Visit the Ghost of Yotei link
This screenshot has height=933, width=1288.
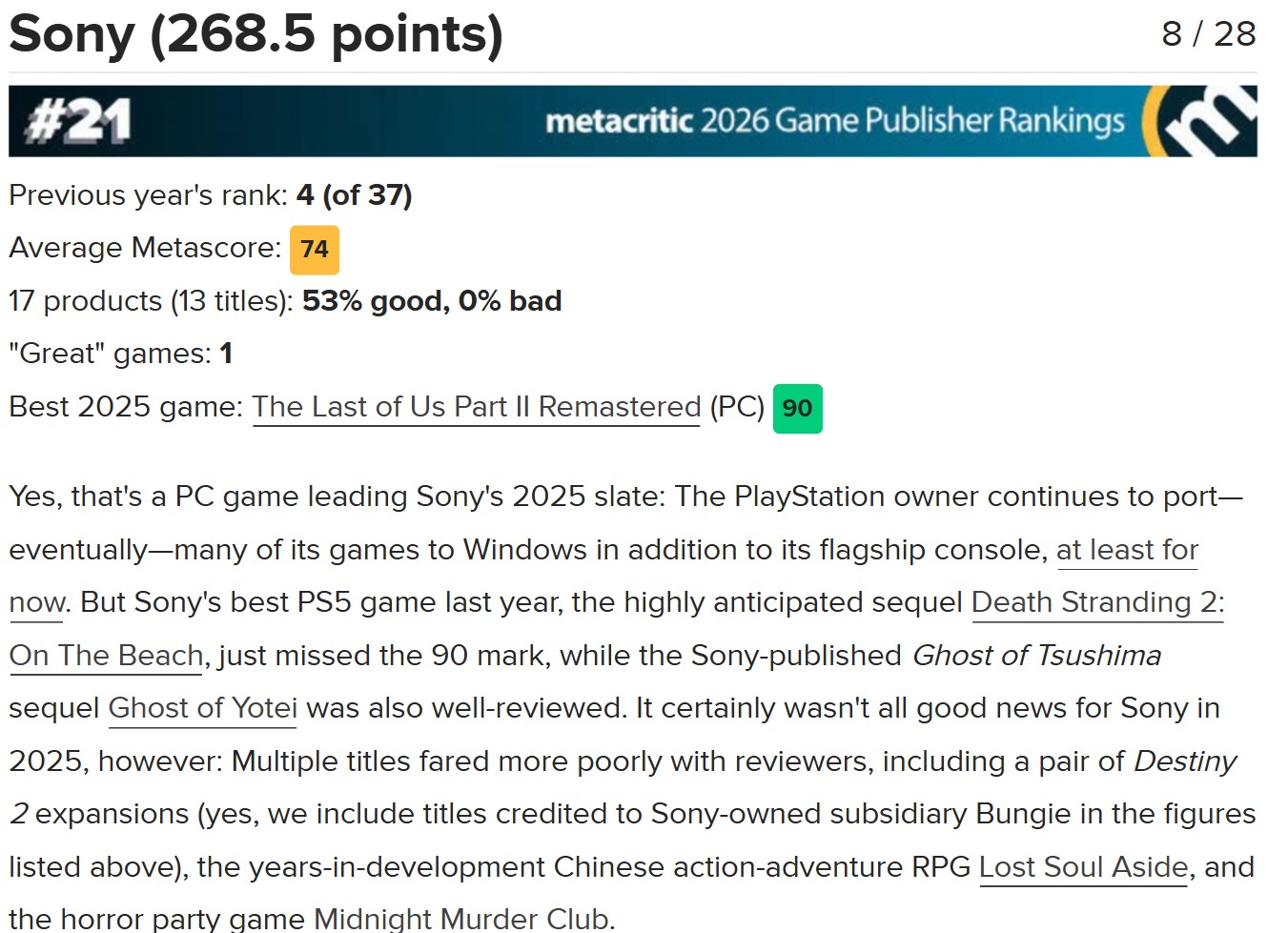[202, 708]
